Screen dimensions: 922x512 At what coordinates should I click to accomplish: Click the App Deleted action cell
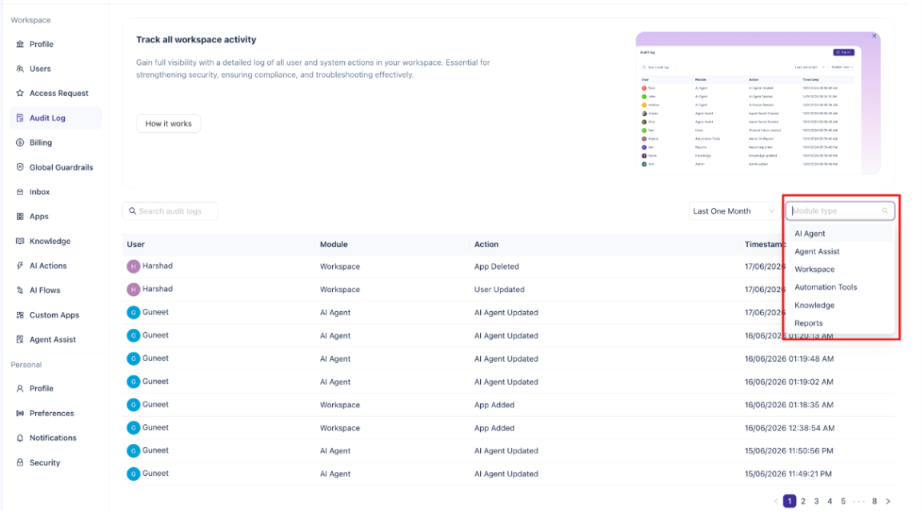coord(497,267)
